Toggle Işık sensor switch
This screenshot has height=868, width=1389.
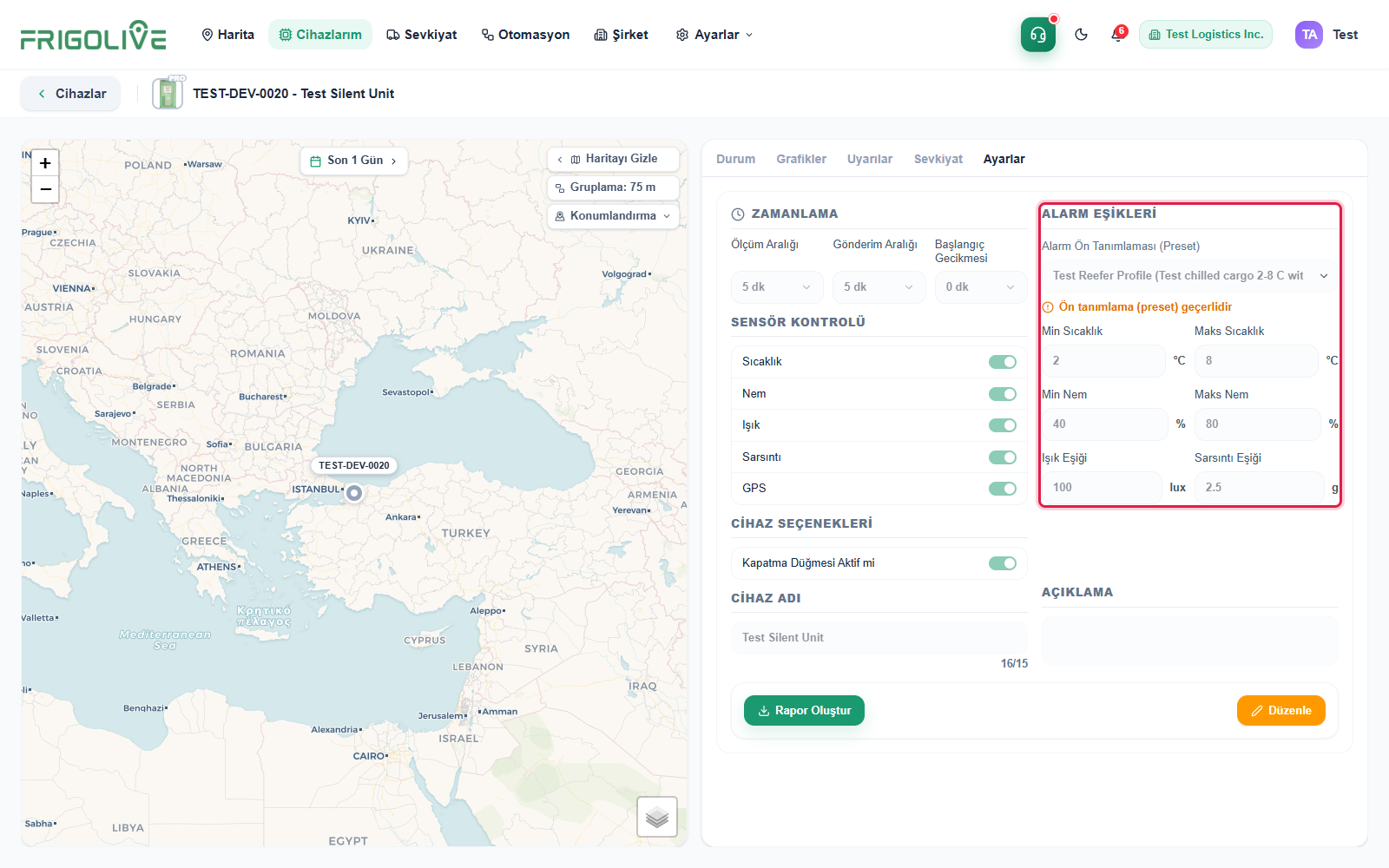point(1003,425)
